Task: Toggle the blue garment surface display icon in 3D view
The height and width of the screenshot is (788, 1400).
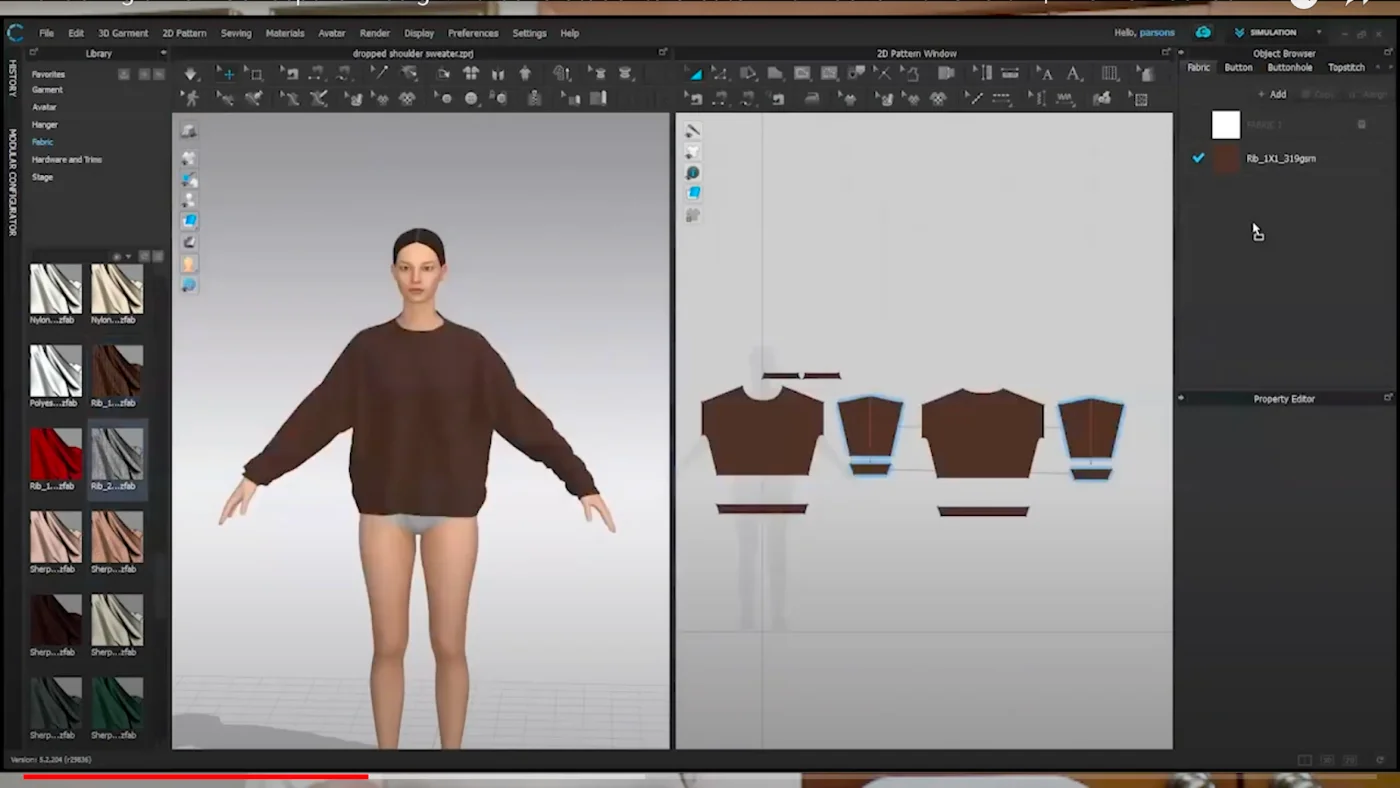Action: pyautogui.click(x=189, y=221)
